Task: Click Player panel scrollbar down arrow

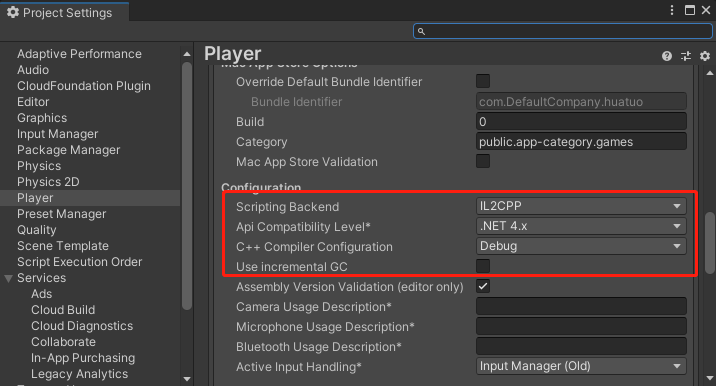Action: [710, 378]
